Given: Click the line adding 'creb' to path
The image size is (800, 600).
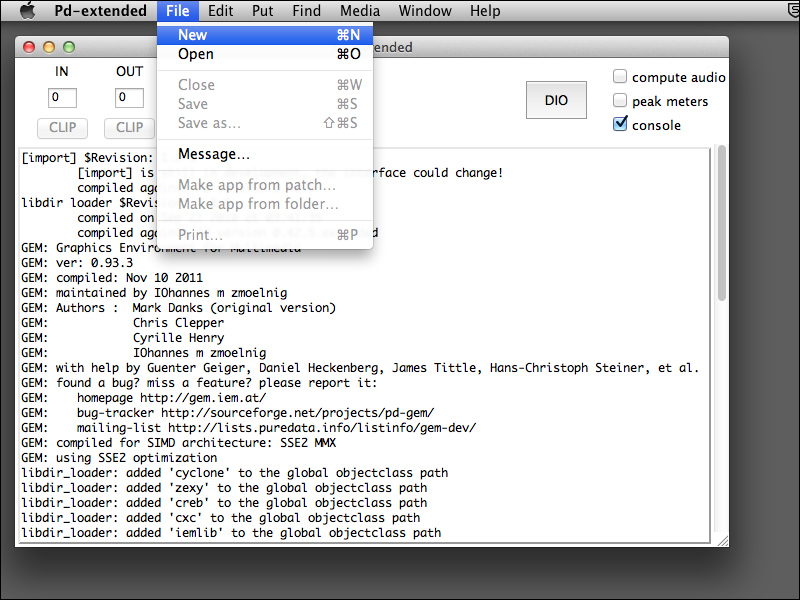Looking at the screenshot, I should (x=224, y=503).
